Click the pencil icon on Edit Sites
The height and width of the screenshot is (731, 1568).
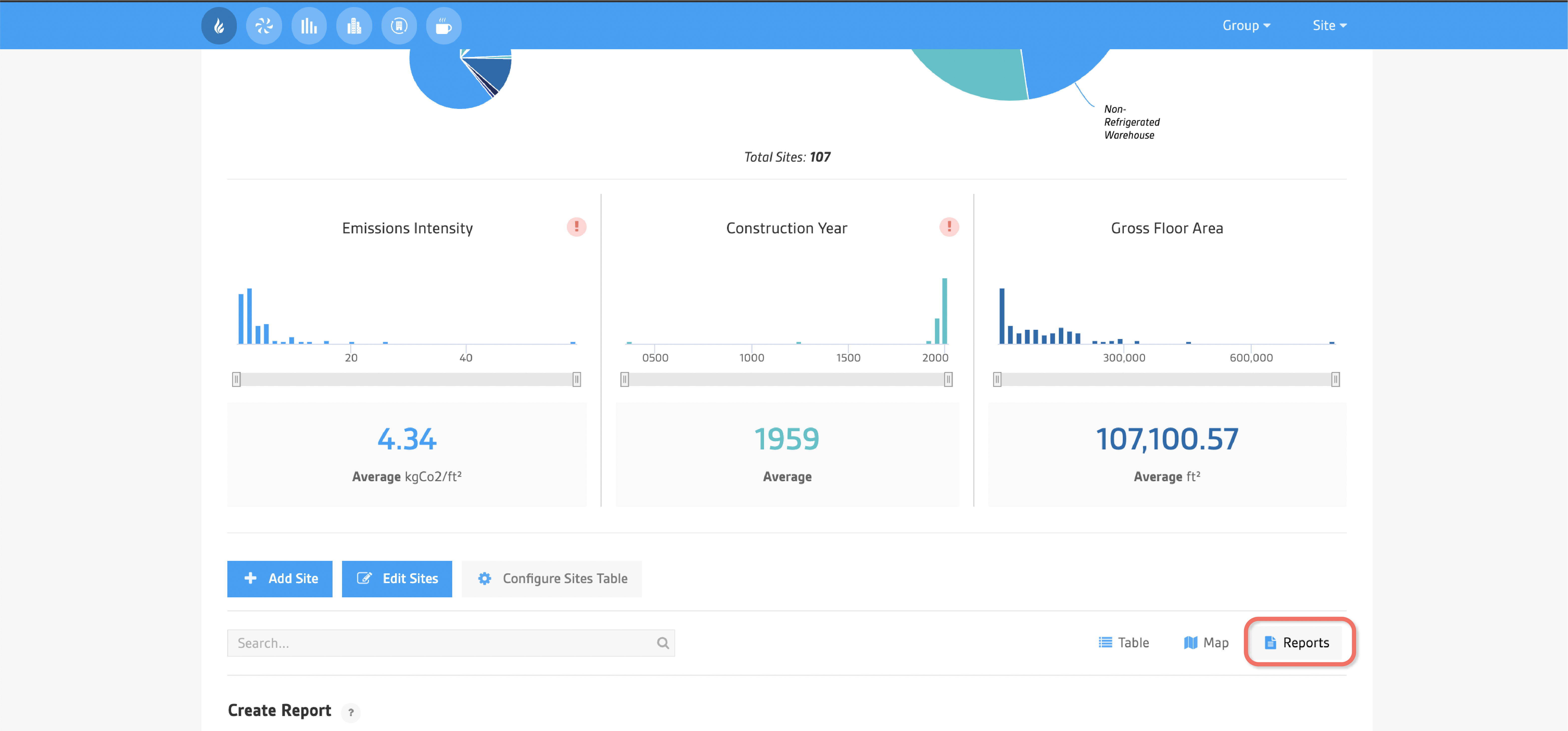(x=364, y=578)
